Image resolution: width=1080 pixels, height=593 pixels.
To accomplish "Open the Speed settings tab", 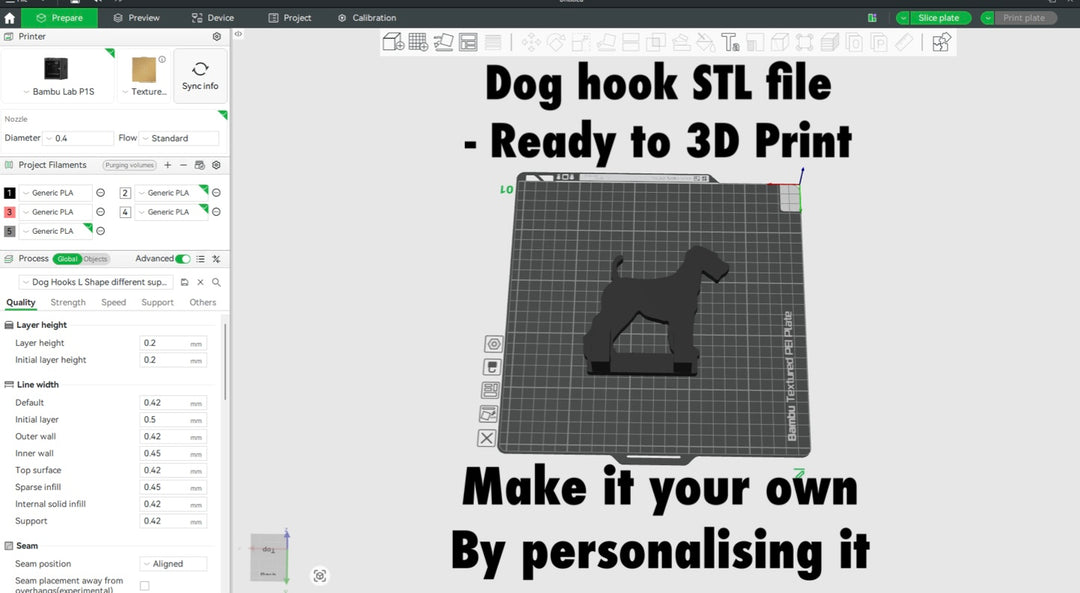I will [x=114, y=302].
